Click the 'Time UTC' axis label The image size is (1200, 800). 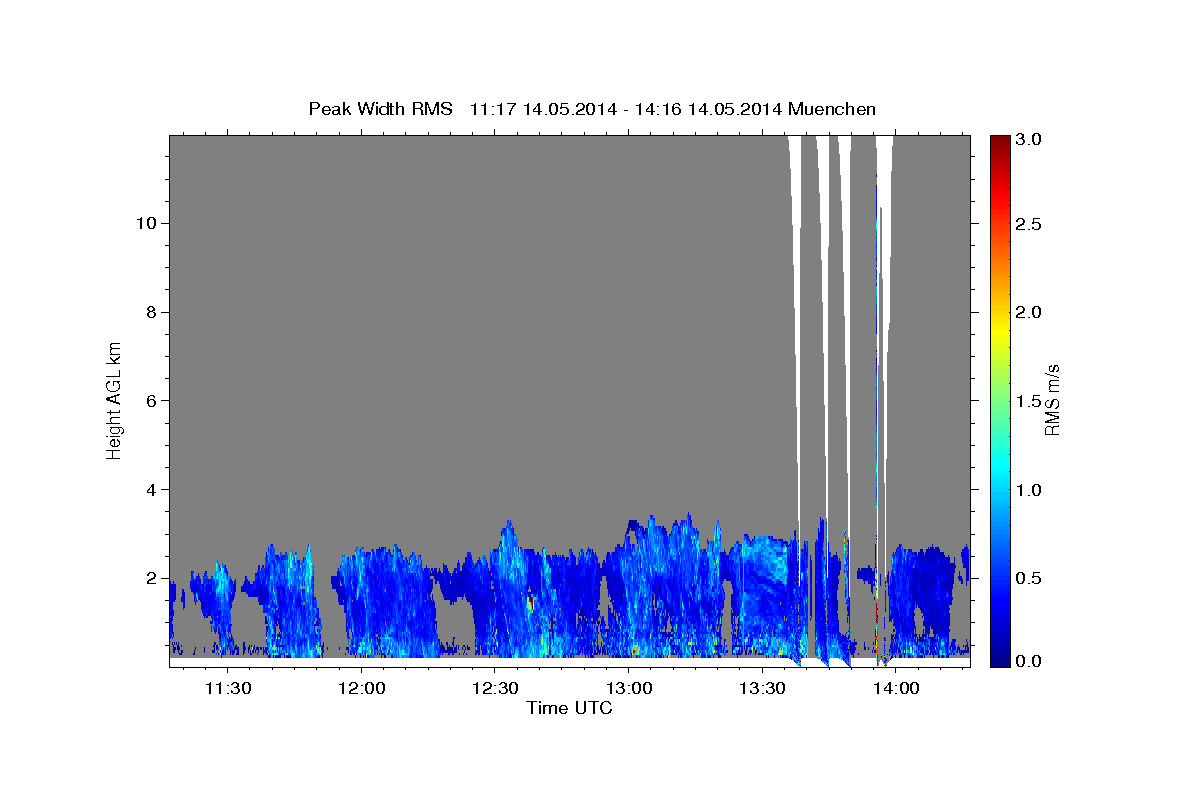pos(569,708)
